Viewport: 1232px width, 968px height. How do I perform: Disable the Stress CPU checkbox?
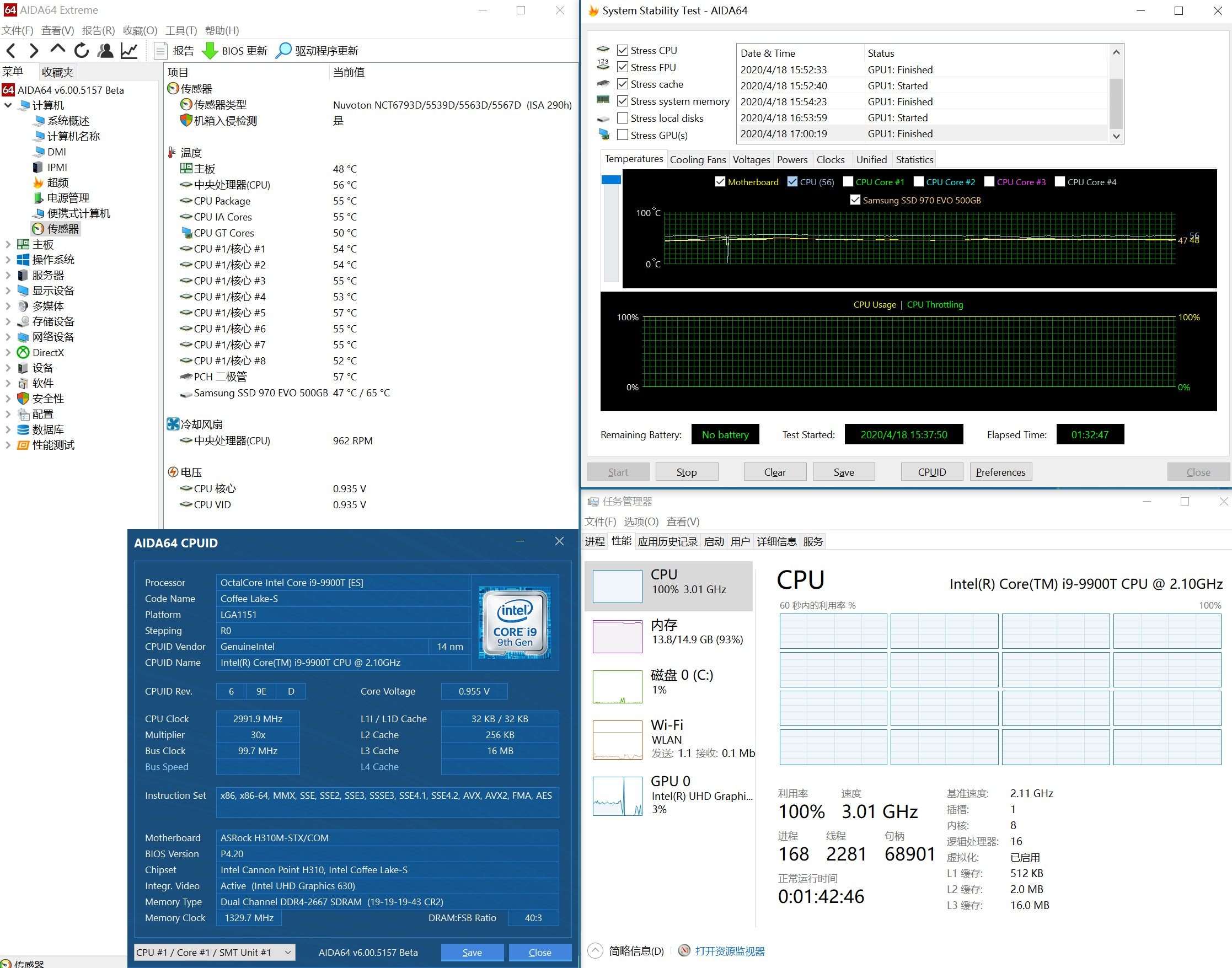[x=624, y=50]
